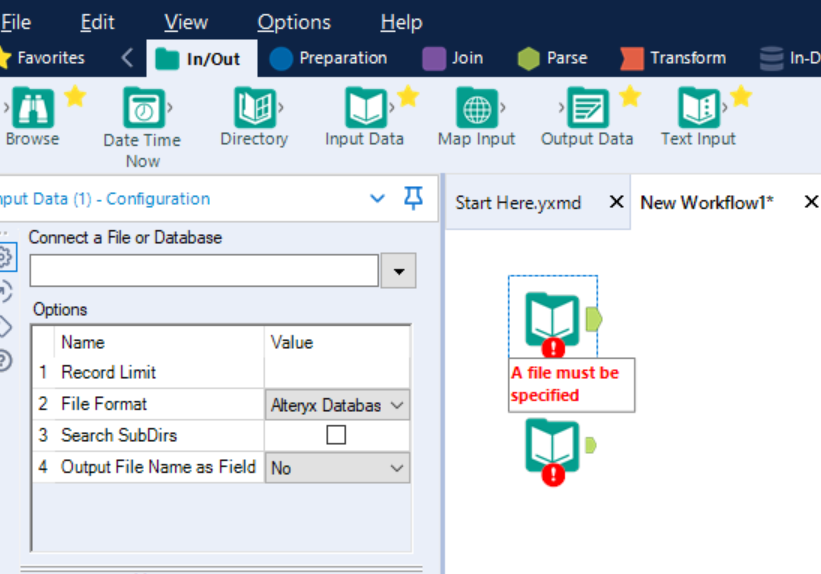Choose the Map Input tool
Screen dimensions: 821x574
pos(476,108)
